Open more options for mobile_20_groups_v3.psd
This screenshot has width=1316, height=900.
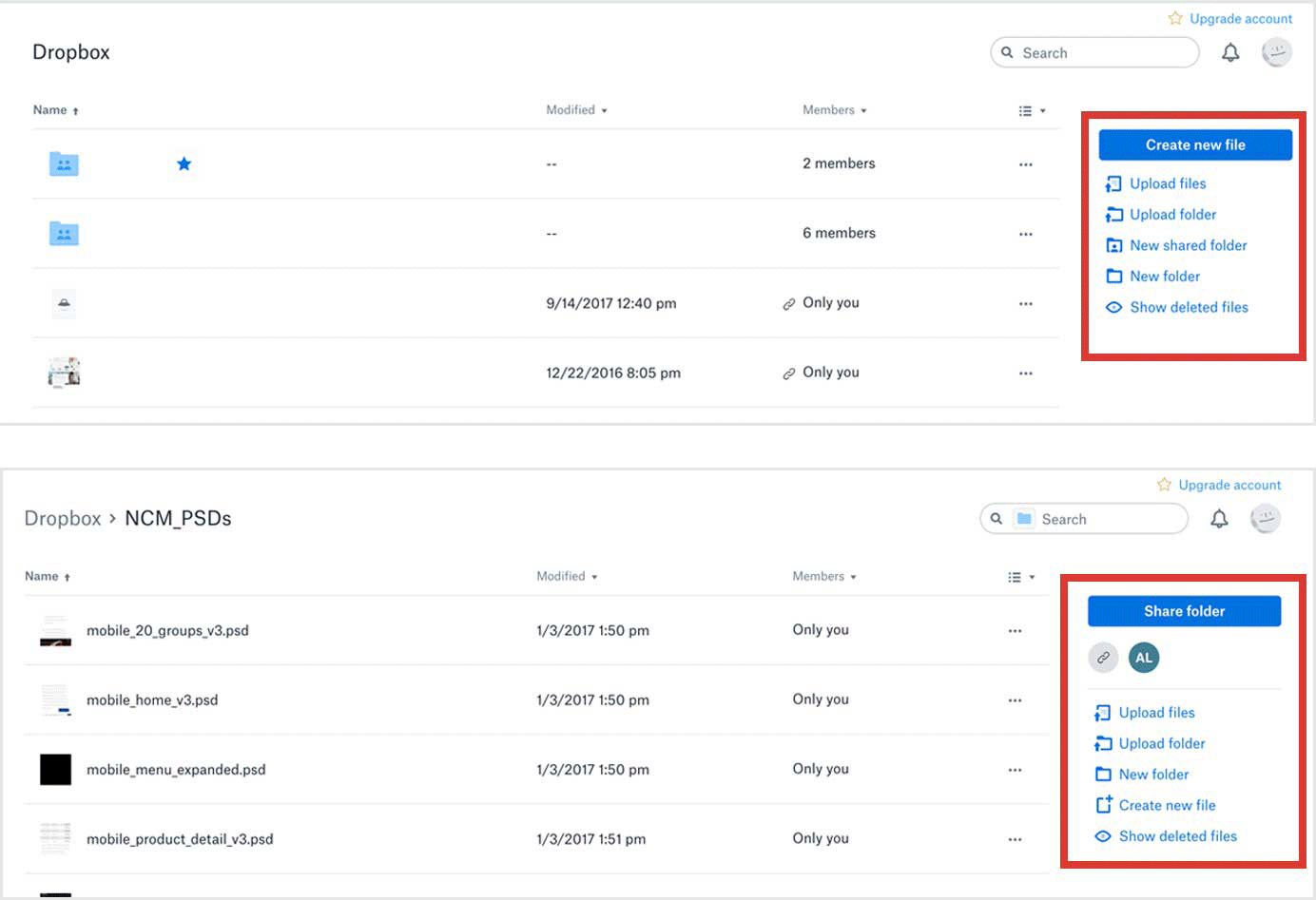point(1015,631)
